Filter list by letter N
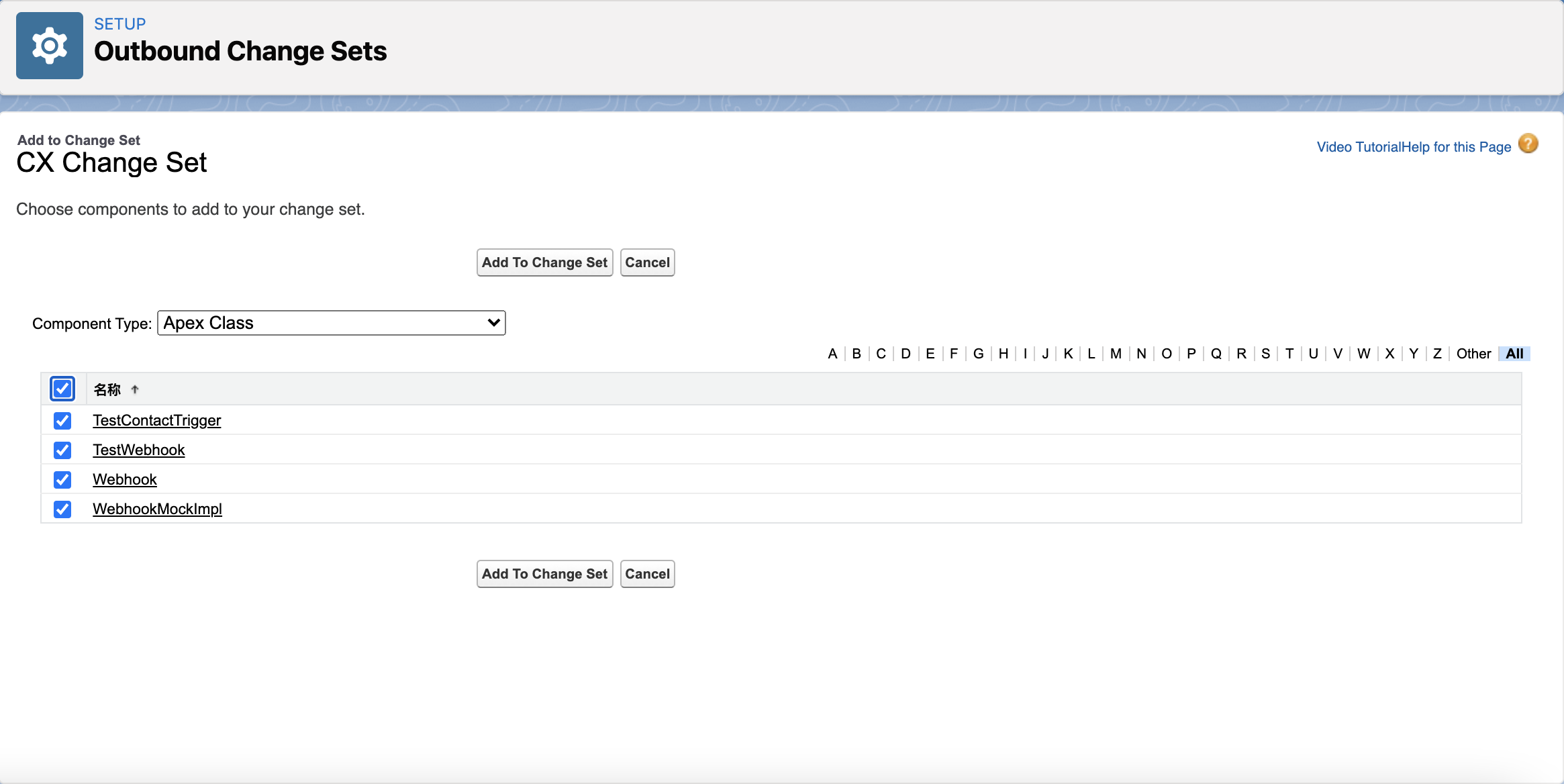This screenshot has height=784, width=1564. (1141, 354)
